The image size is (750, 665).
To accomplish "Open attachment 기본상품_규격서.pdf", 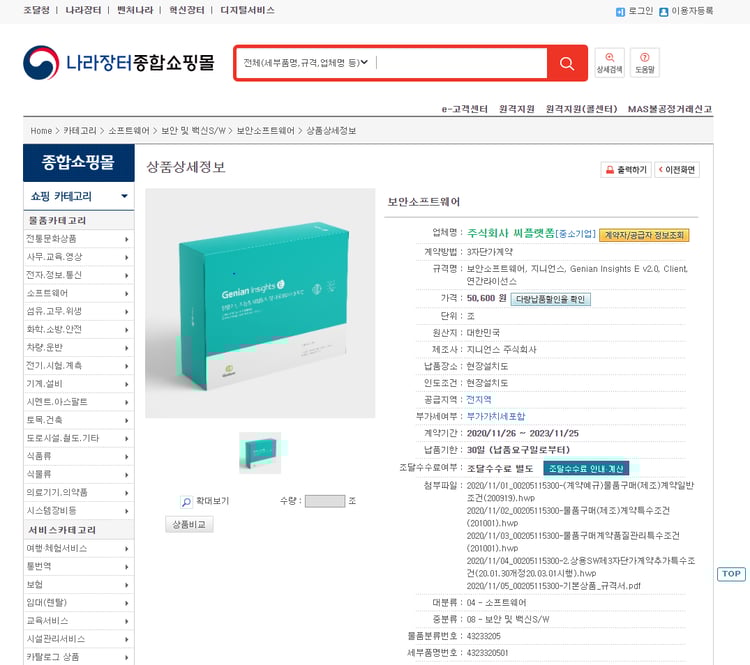I will pyautogui.click(x=553, y=586).
